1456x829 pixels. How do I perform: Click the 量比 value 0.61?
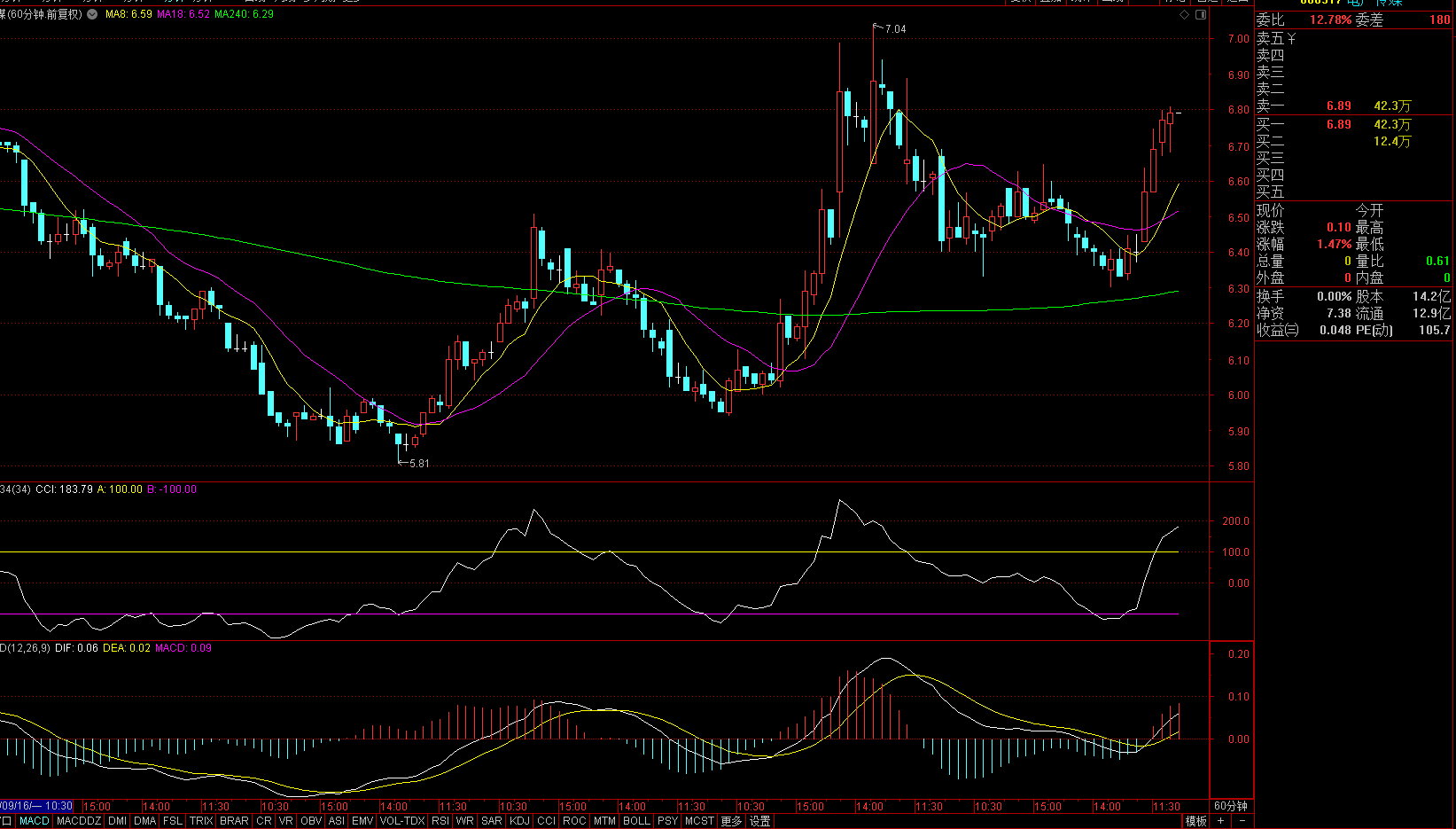[1437, 261]
